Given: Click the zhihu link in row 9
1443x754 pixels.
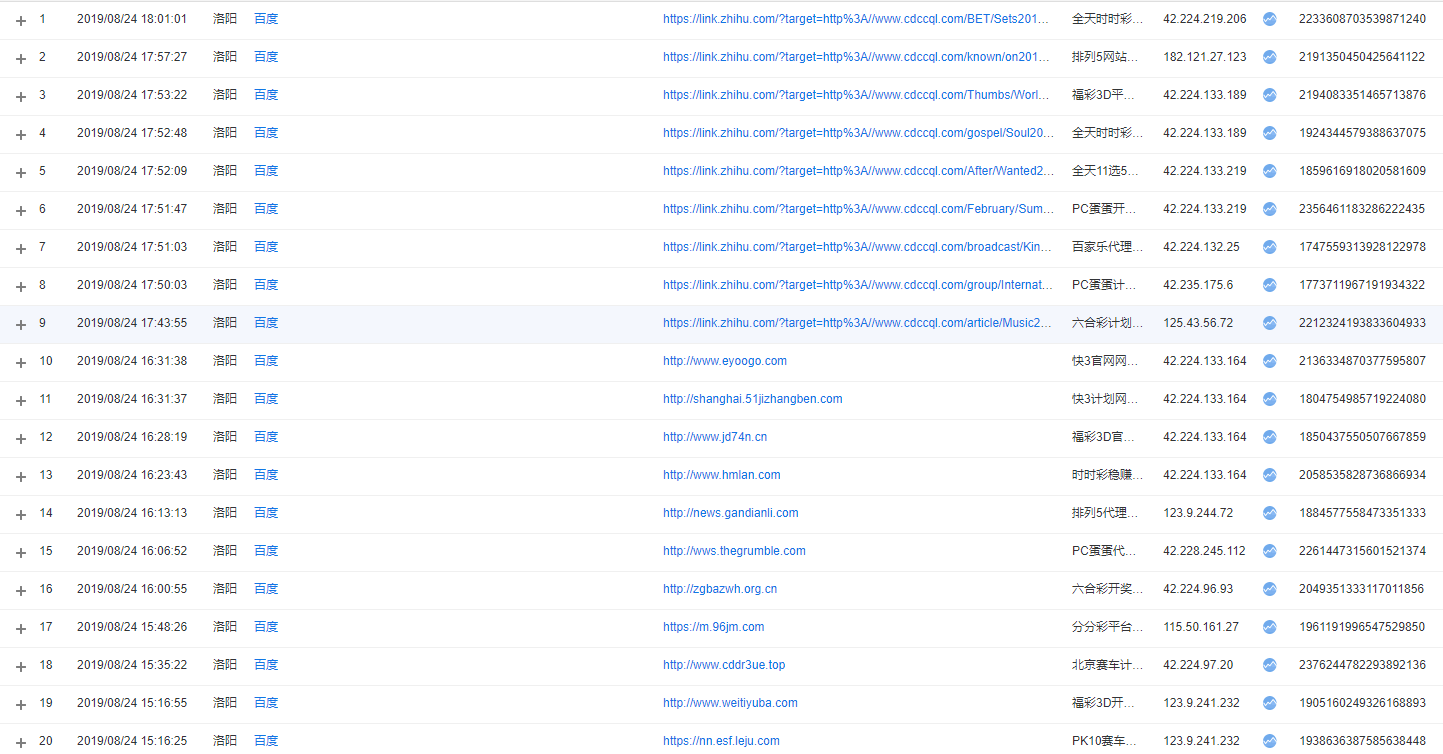Looking at the screenshot, I should 857,323.
